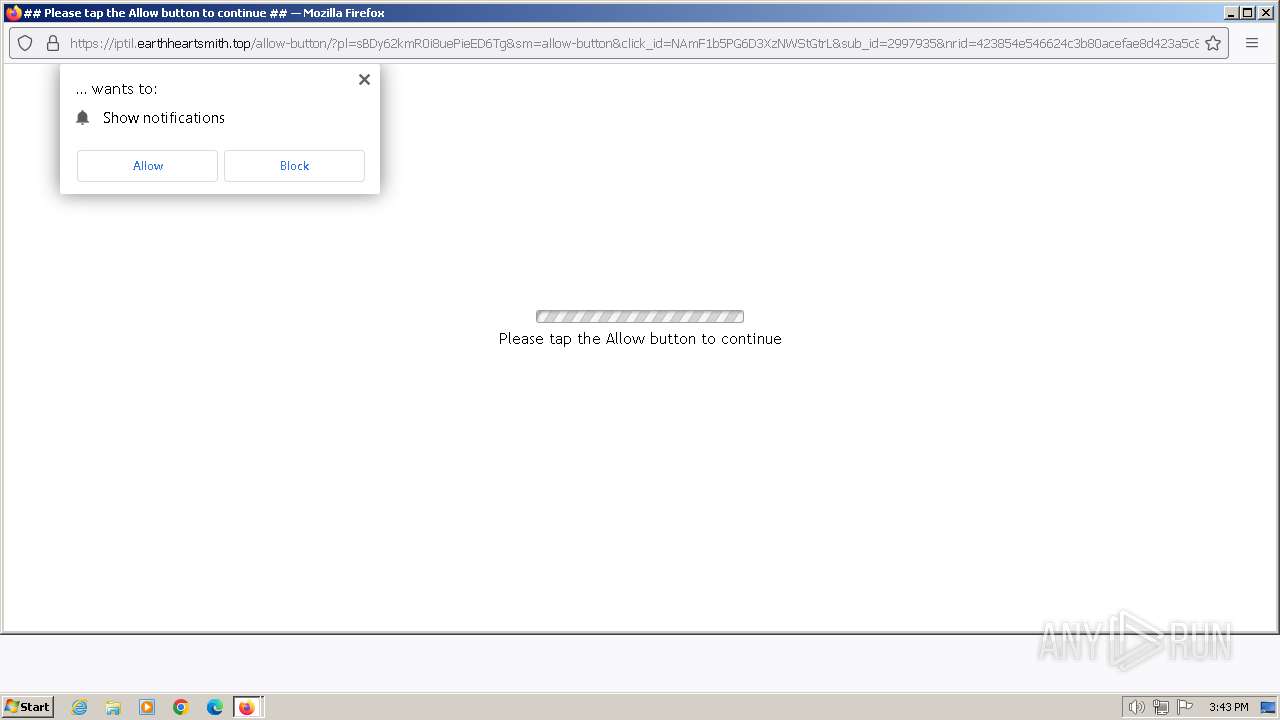Maximize the Firefox window

(x=1247, y=13)
